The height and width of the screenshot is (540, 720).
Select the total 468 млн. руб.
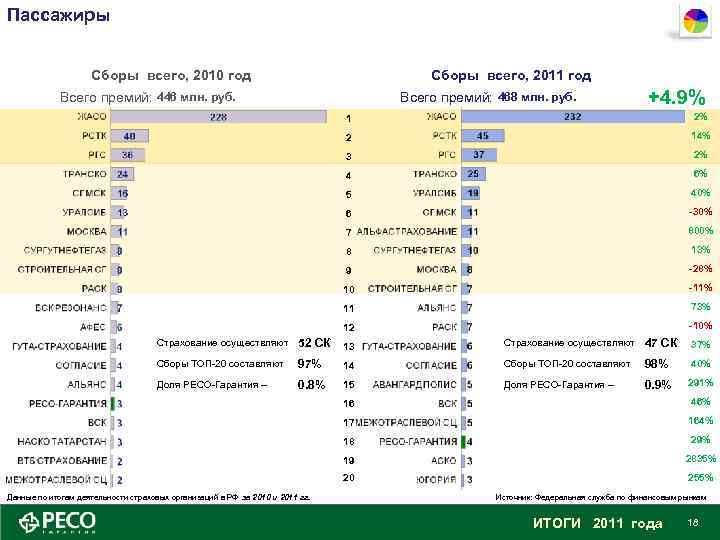[537, 97]
